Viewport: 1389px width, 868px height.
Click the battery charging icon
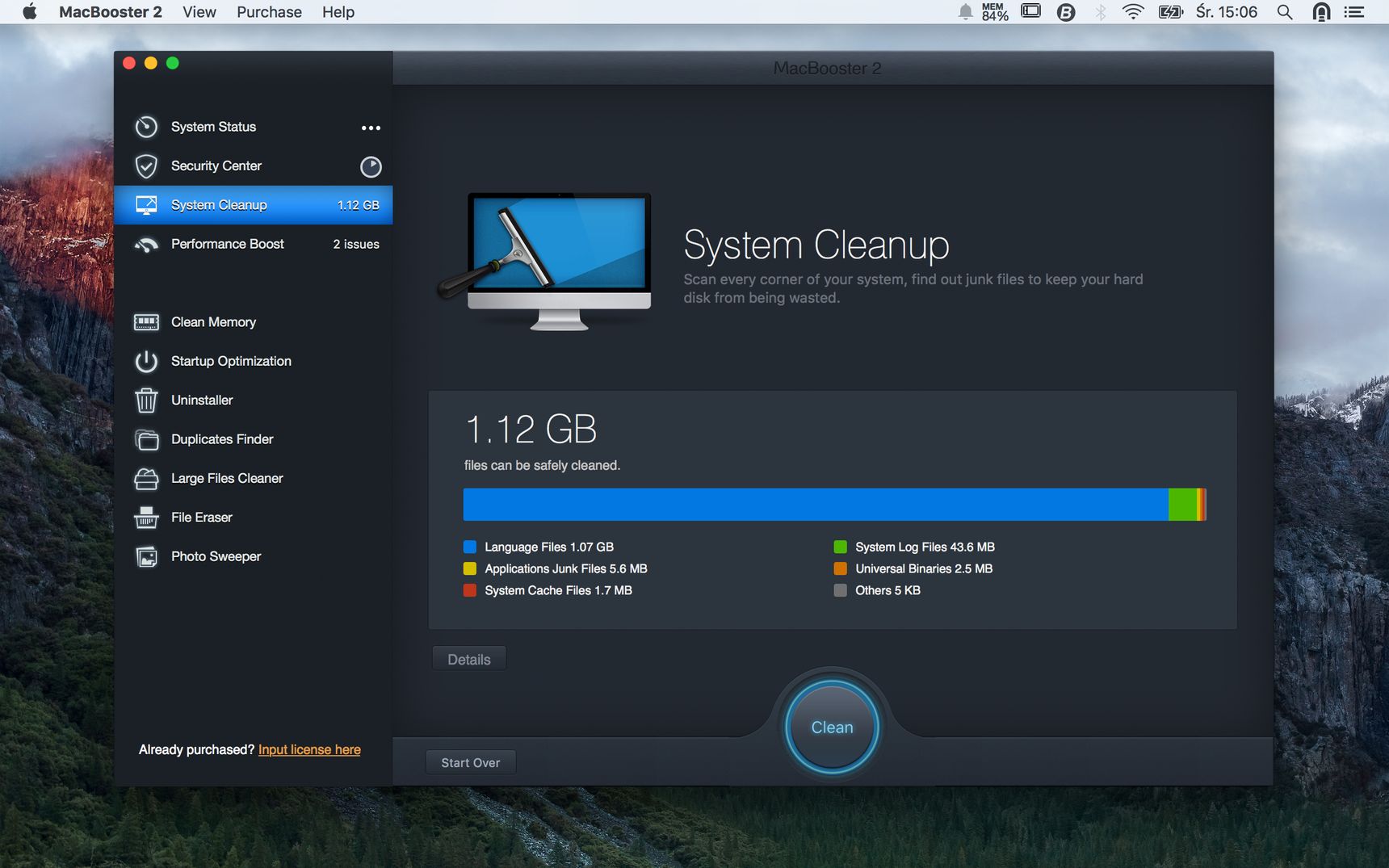(1170, 12)
